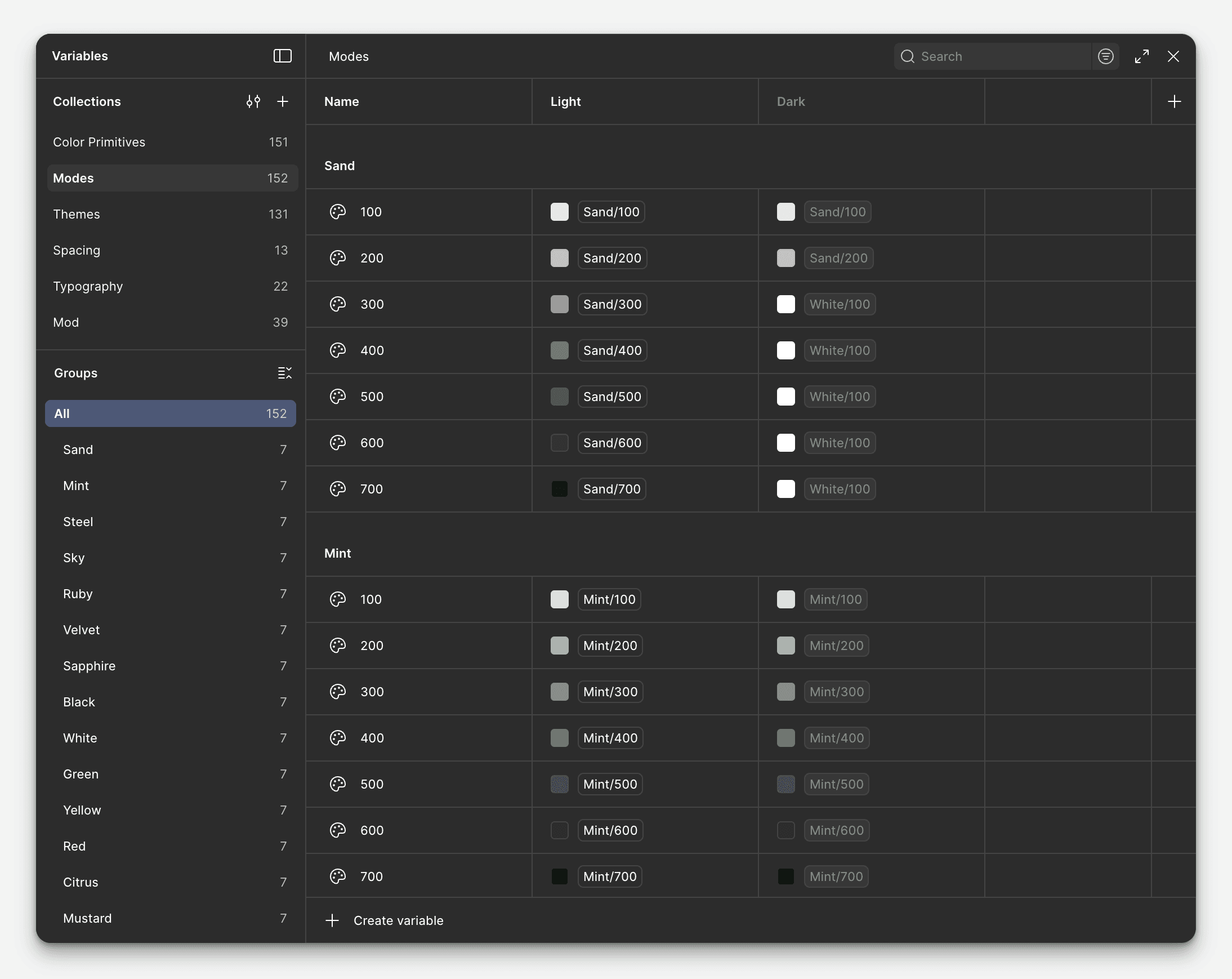
Task: Add a new mode column
Action: tap(1173, 102)
